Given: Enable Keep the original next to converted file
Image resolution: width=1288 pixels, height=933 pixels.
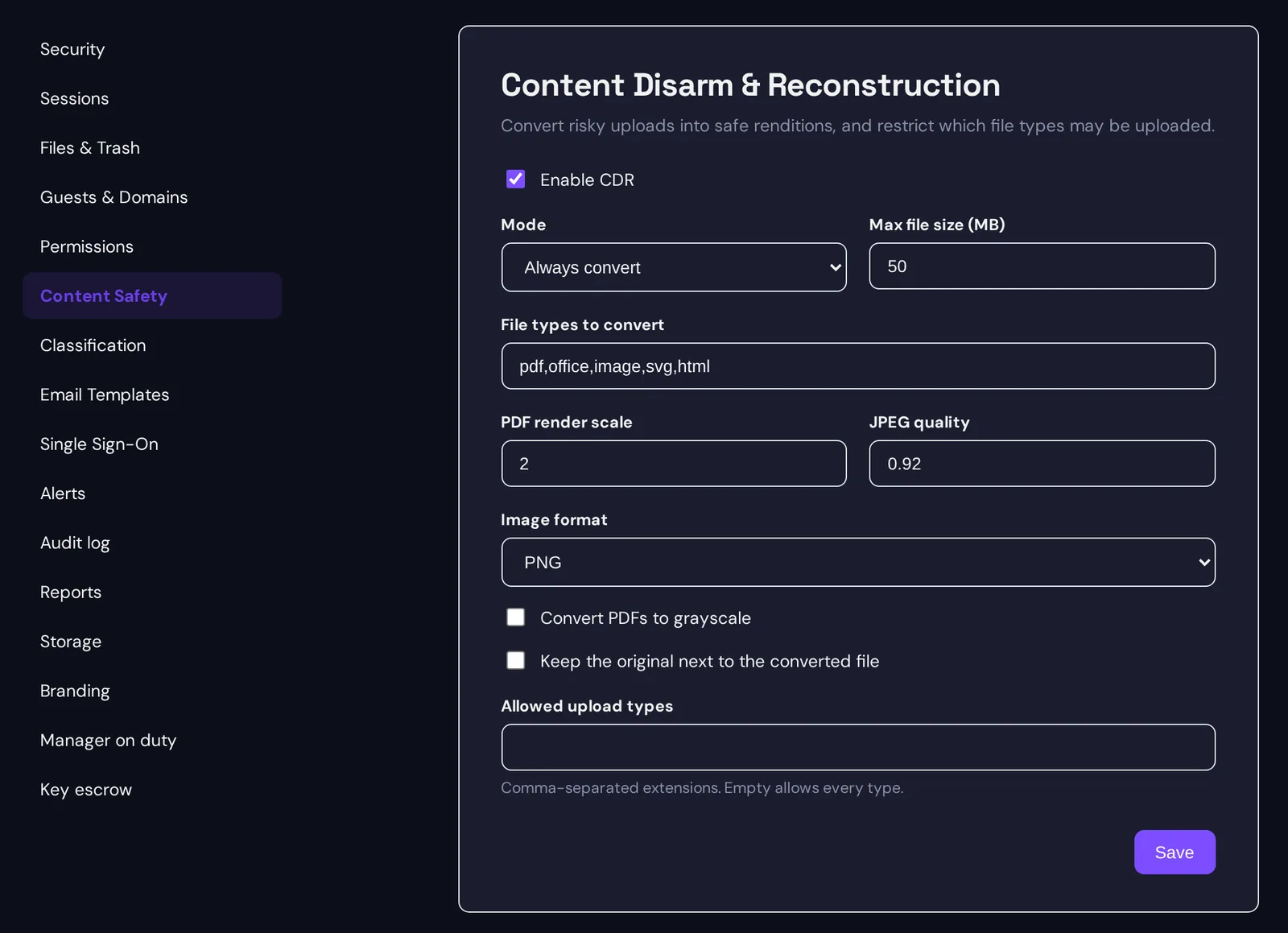Looking at the screenshot, I should [515, 660].
